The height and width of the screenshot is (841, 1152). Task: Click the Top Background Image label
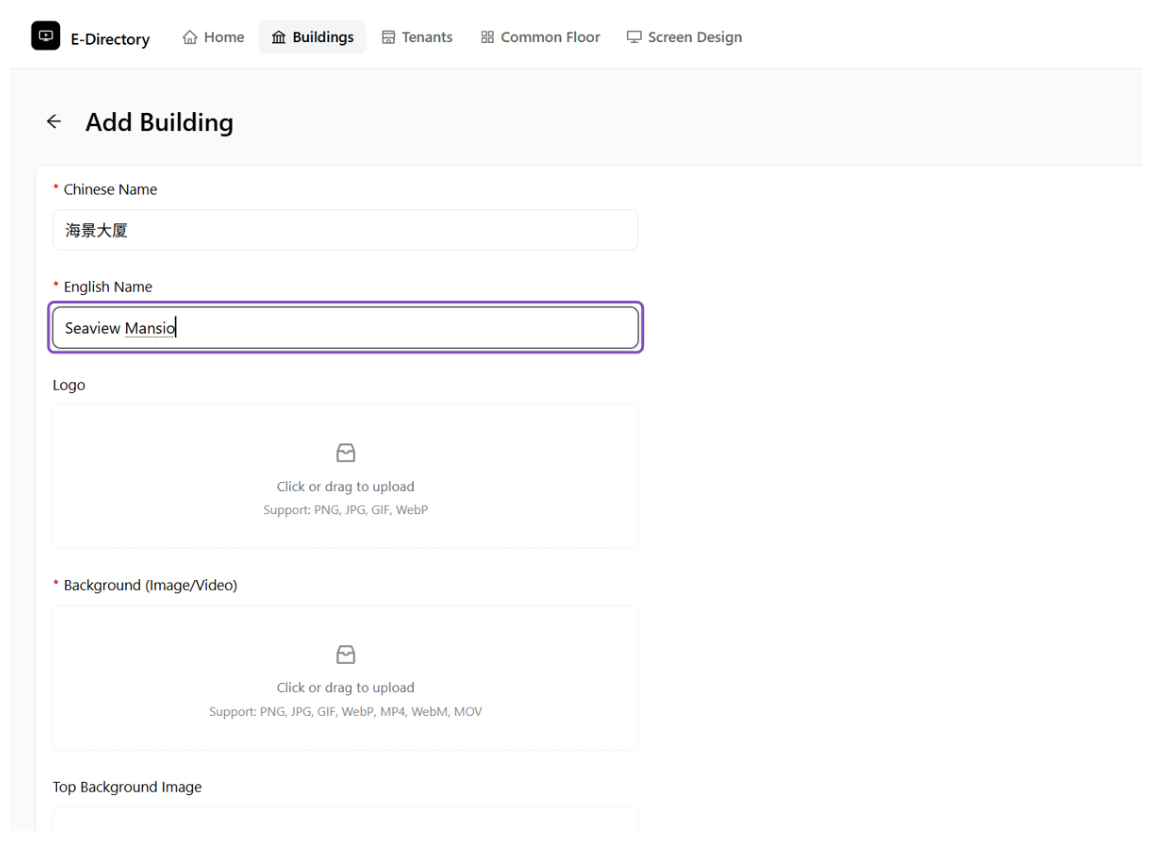click(x=127, y=787)
